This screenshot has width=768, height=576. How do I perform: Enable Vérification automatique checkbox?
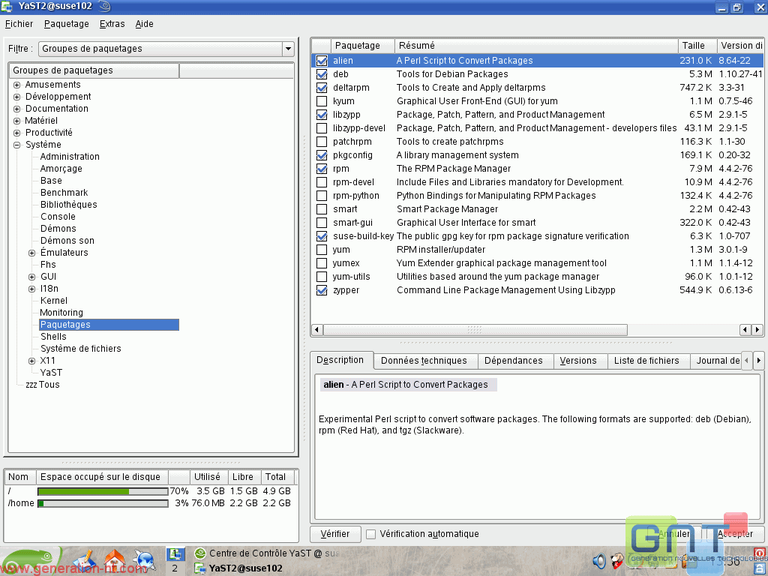[371, 534]
